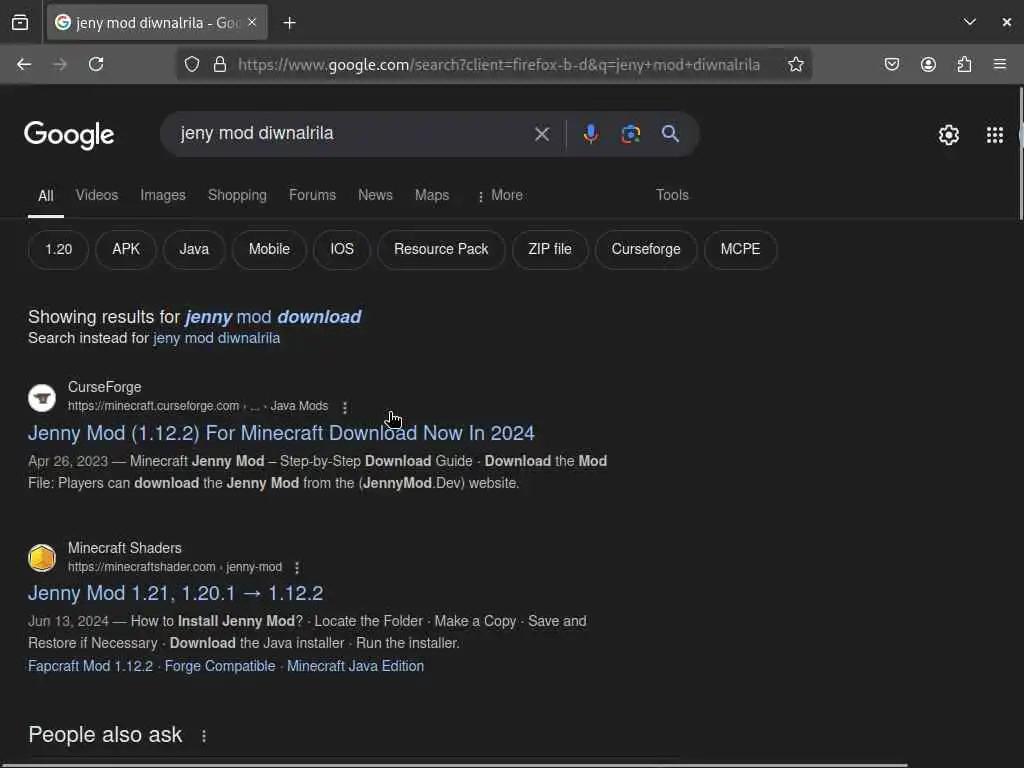
Task: Select the APK filter chip
Action: [125, 249]
